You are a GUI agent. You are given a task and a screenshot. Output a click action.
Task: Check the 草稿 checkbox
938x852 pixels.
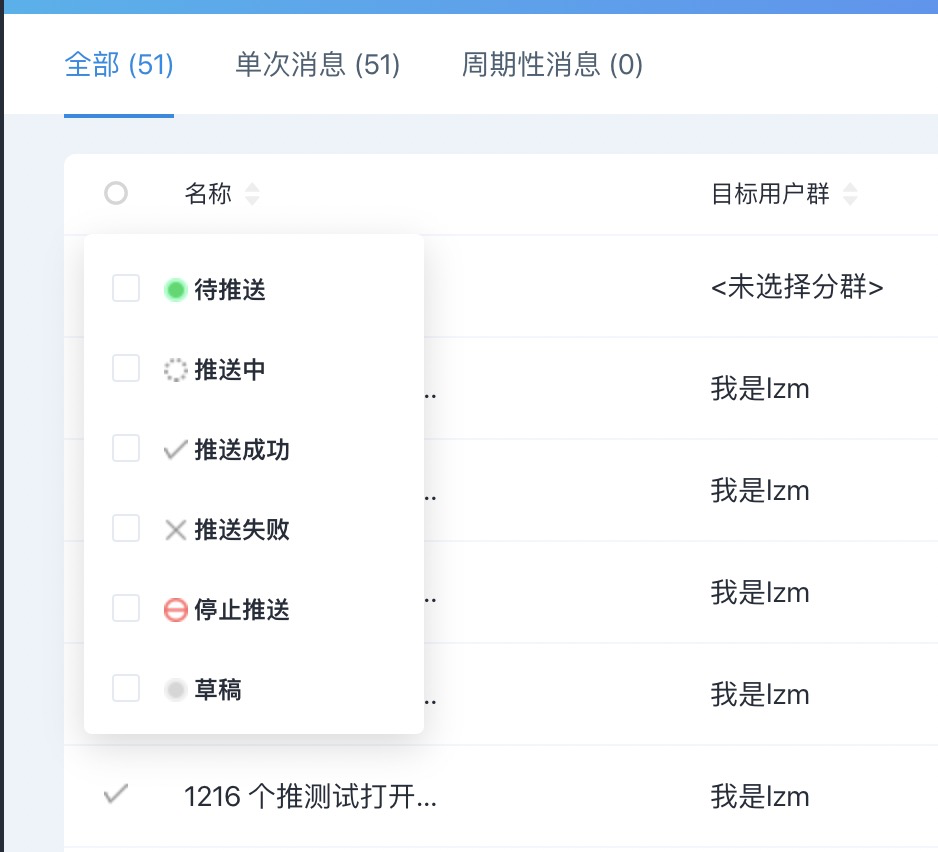126,688
